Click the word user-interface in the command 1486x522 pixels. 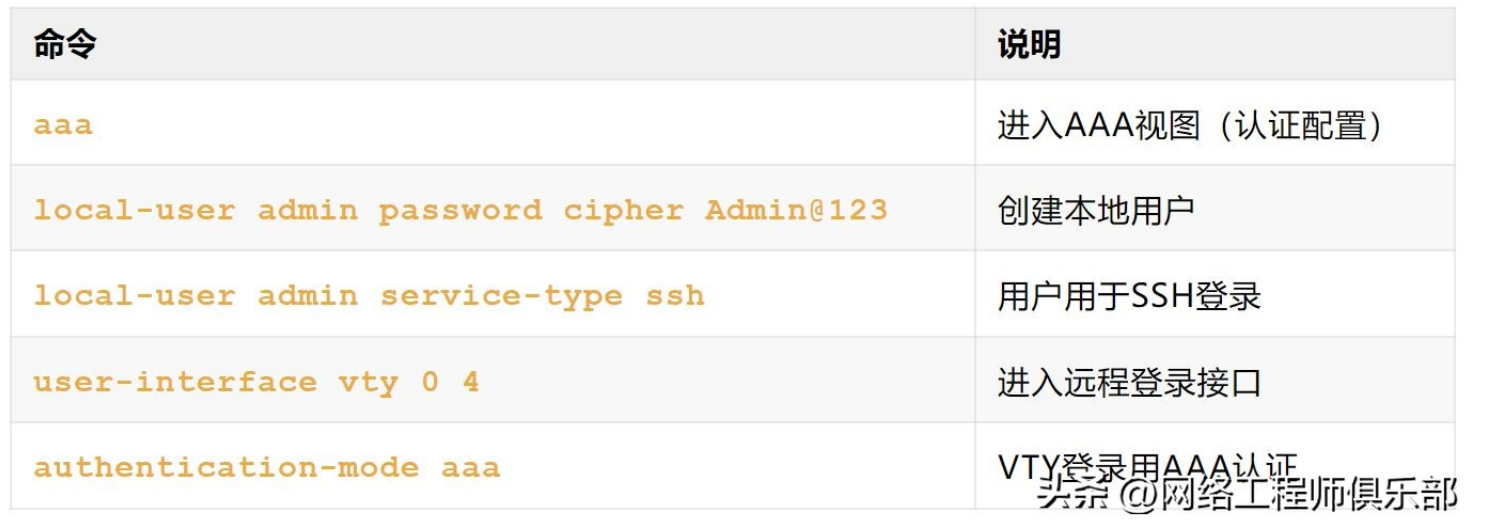[175, 383]
